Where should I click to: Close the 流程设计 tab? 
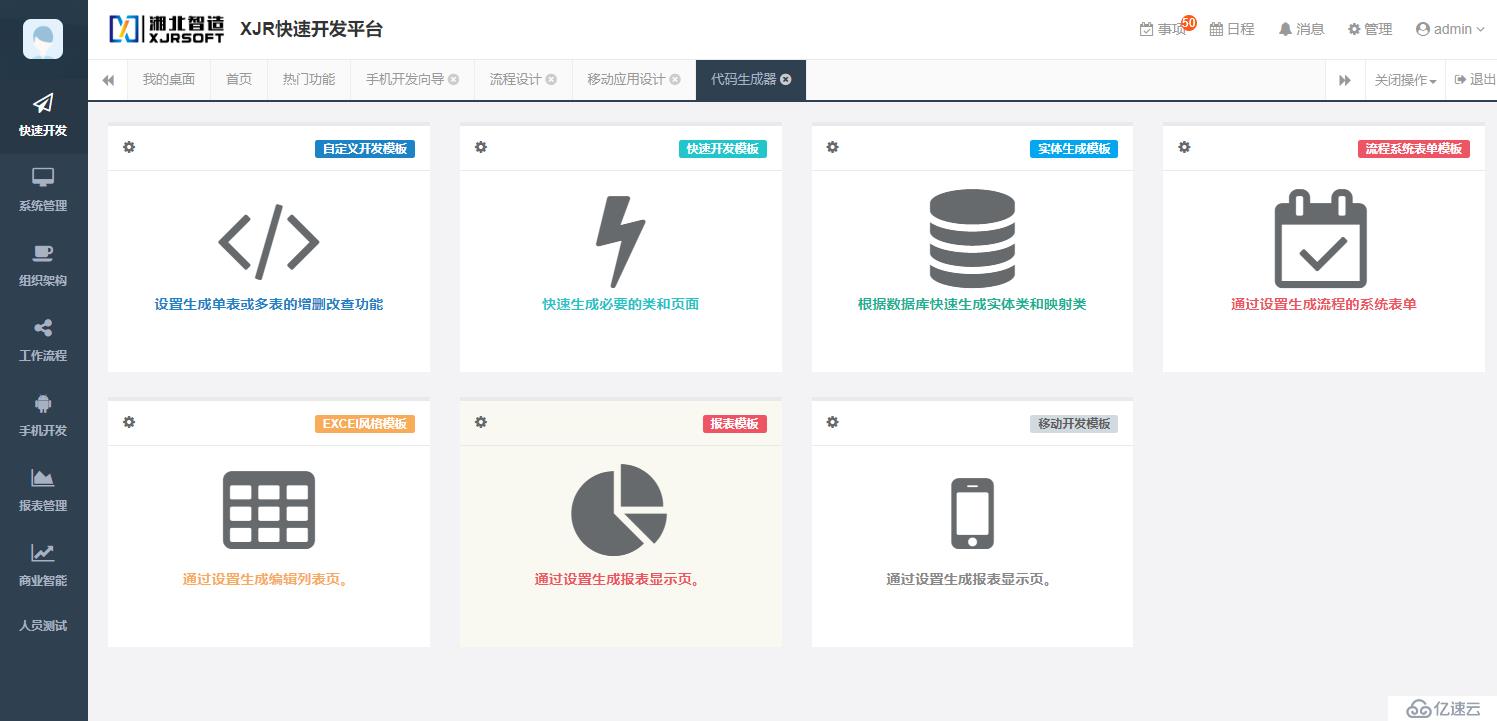(x=551, y=80)
